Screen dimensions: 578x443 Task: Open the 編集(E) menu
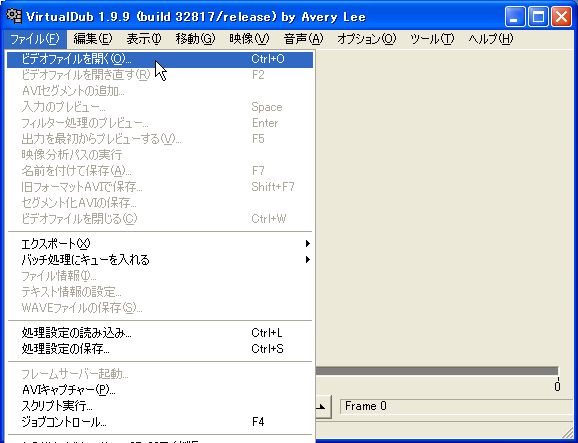pyautogui.click(x=93, y=39)
